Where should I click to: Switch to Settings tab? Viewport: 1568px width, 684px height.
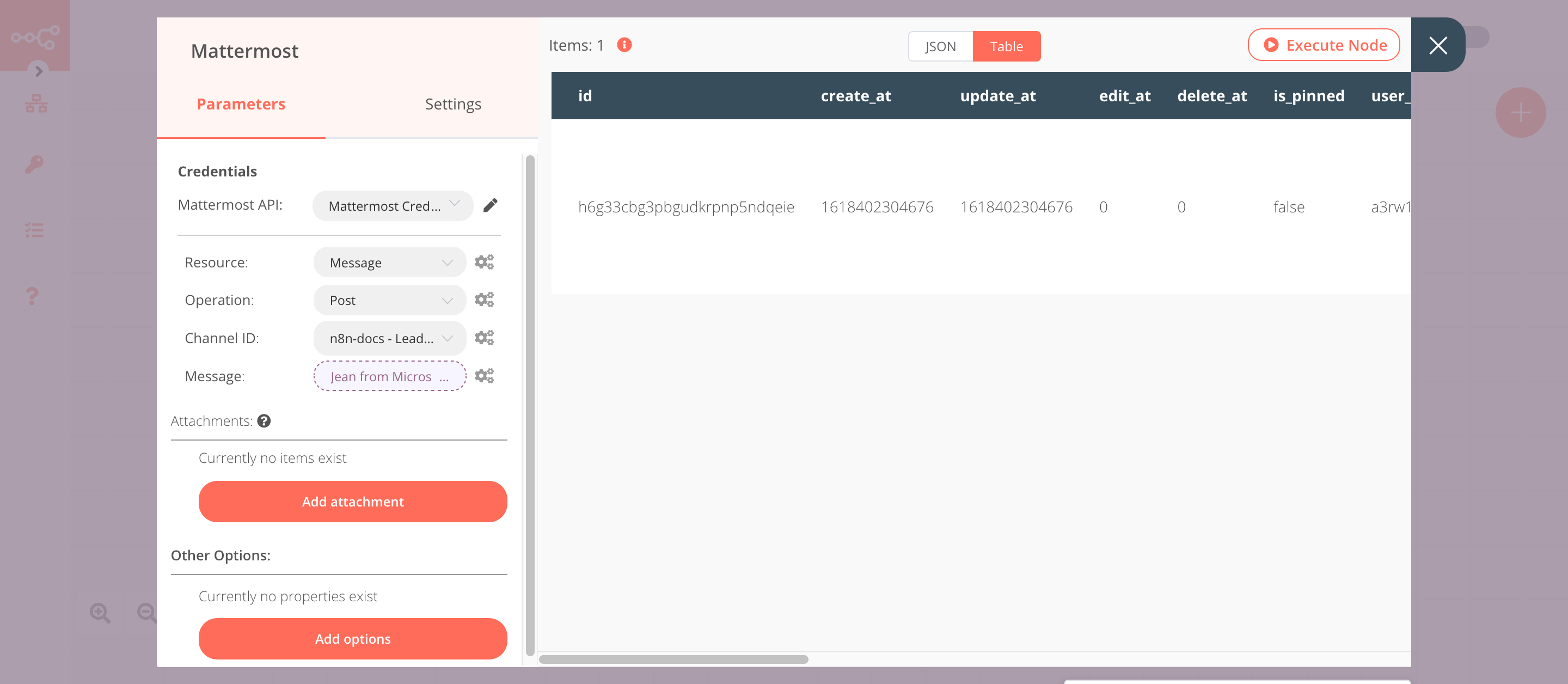point(453,103)
